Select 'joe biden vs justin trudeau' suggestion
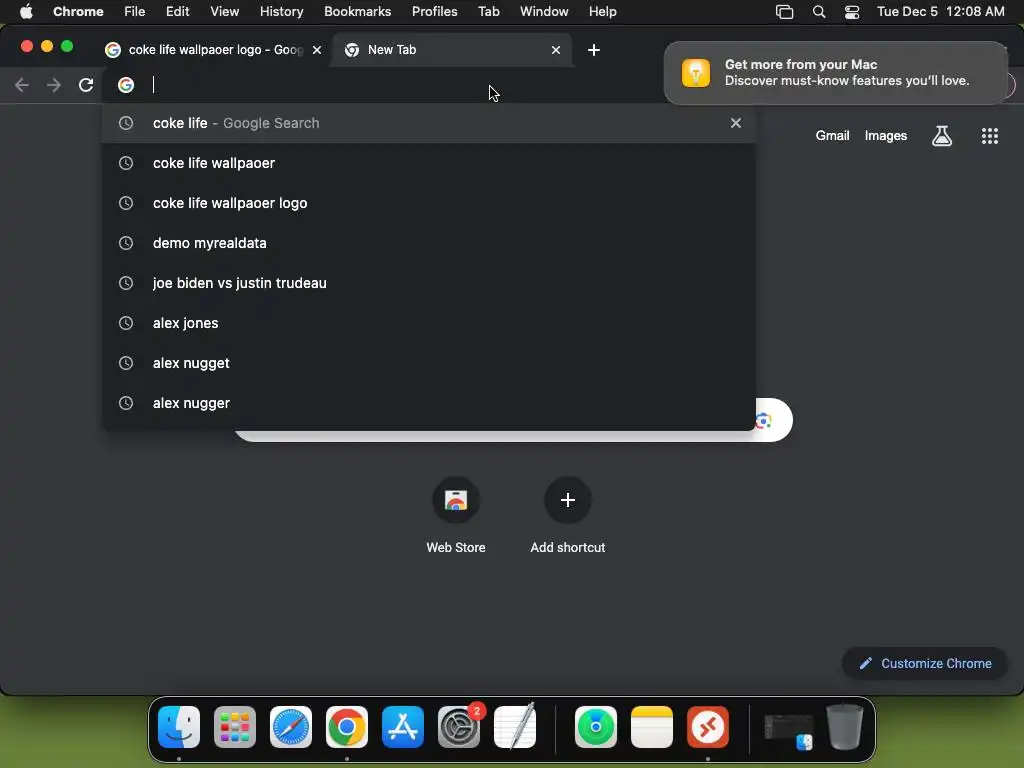 point(429,283)
